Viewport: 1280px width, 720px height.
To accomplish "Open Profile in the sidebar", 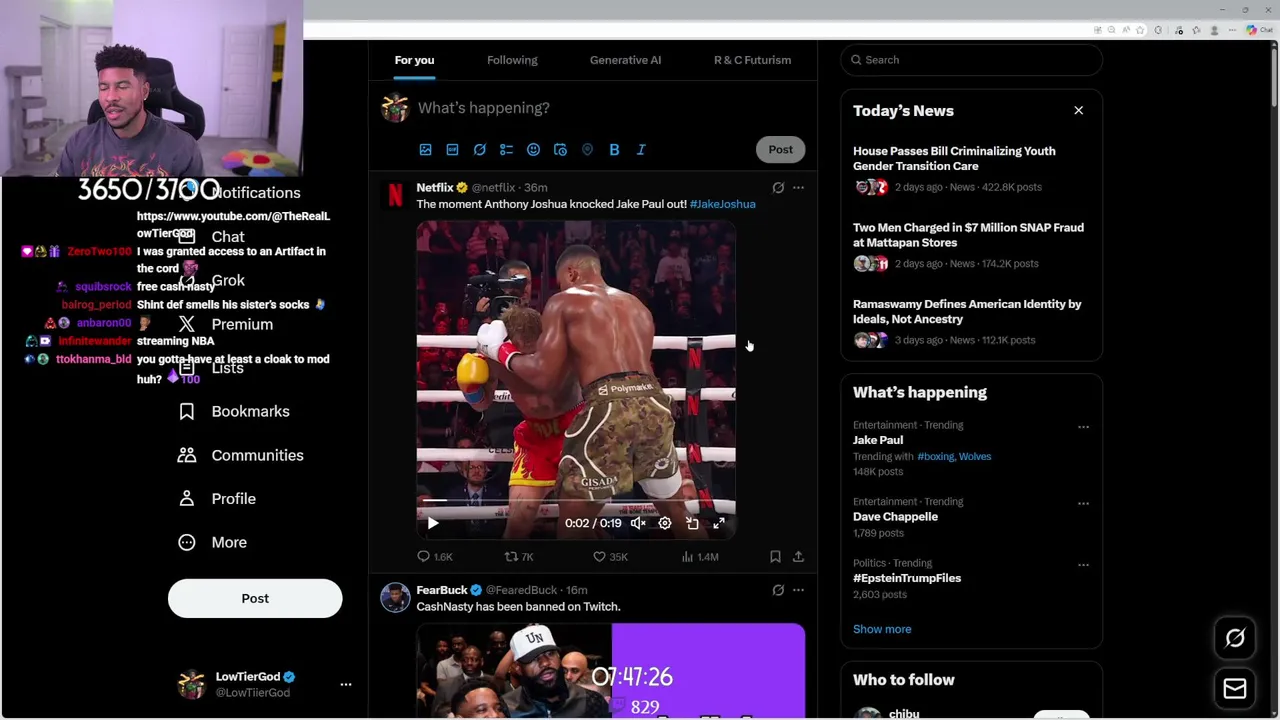I will click(217, 498).
